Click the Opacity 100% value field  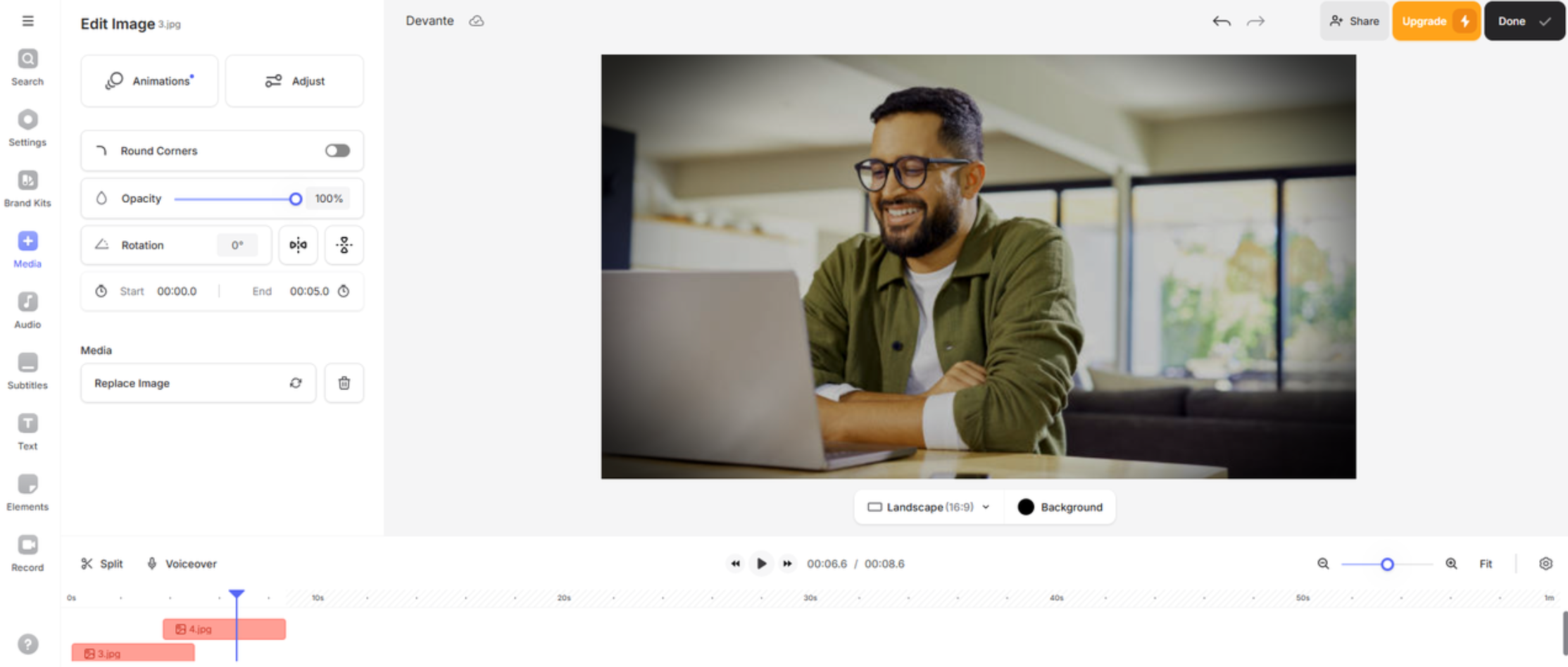click(x=329, y=199)
